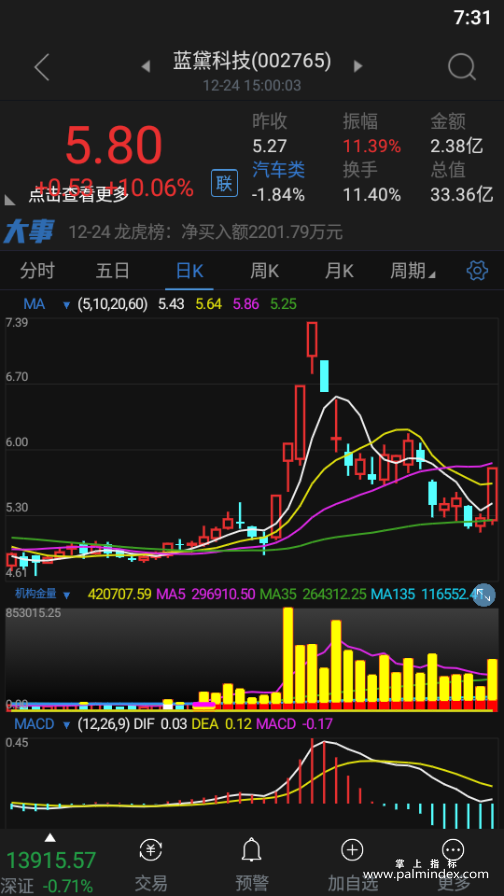Open the 周期 period dropdown
This screenshot has width=504, height=896.
click(x=413, y=270)
